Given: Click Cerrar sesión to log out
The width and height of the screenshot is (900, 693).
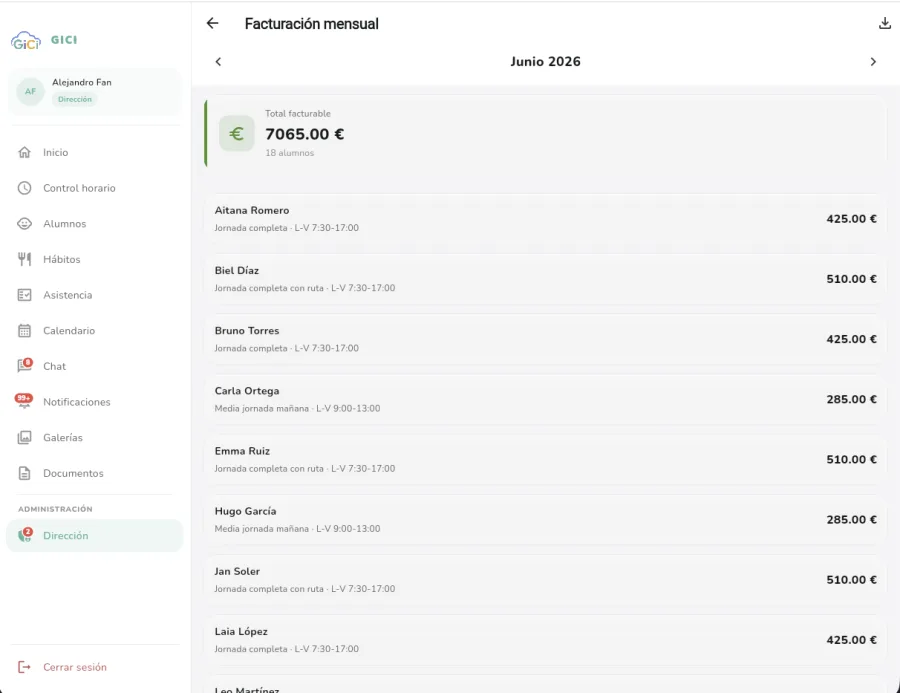Looking at the screenshot, I should click(63, 667).
